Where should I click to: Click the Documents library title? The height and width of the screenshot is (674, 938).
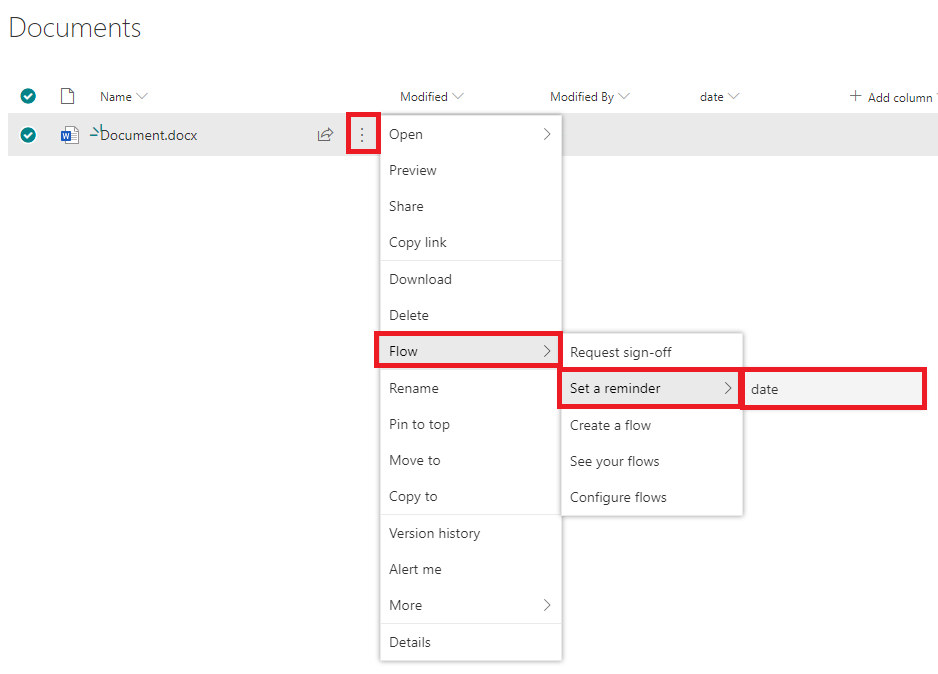tap(75, 28)
